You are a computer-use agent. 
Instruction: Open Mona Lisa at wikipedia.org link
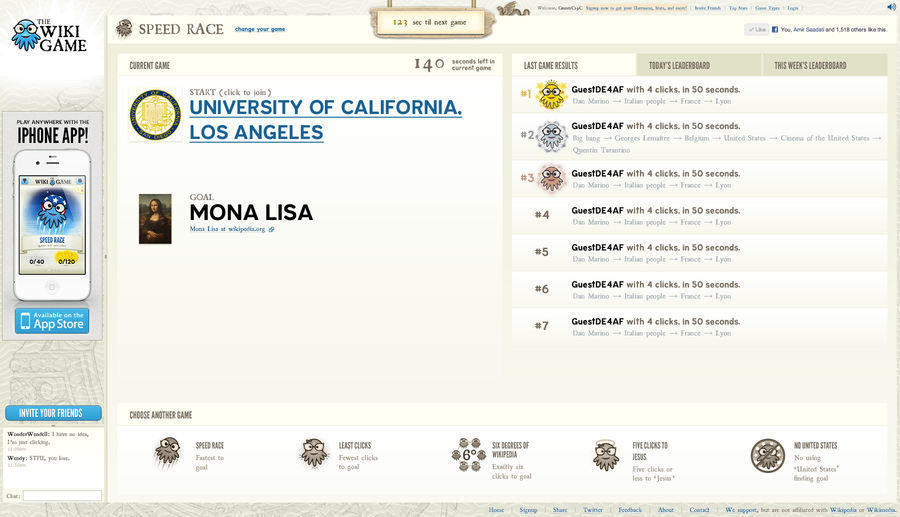click(229, 229)
